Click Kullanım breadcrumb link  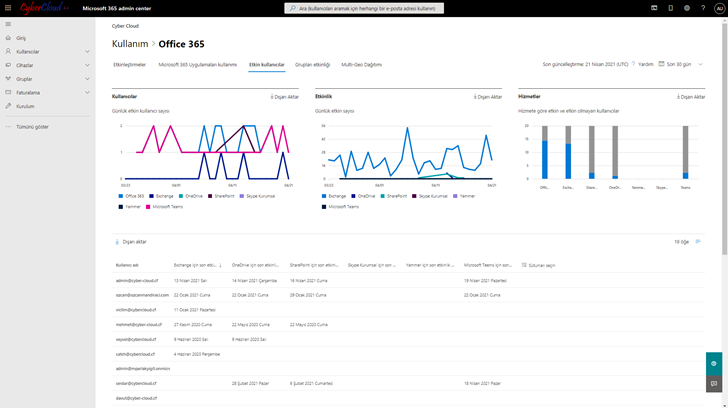(130, 44)
